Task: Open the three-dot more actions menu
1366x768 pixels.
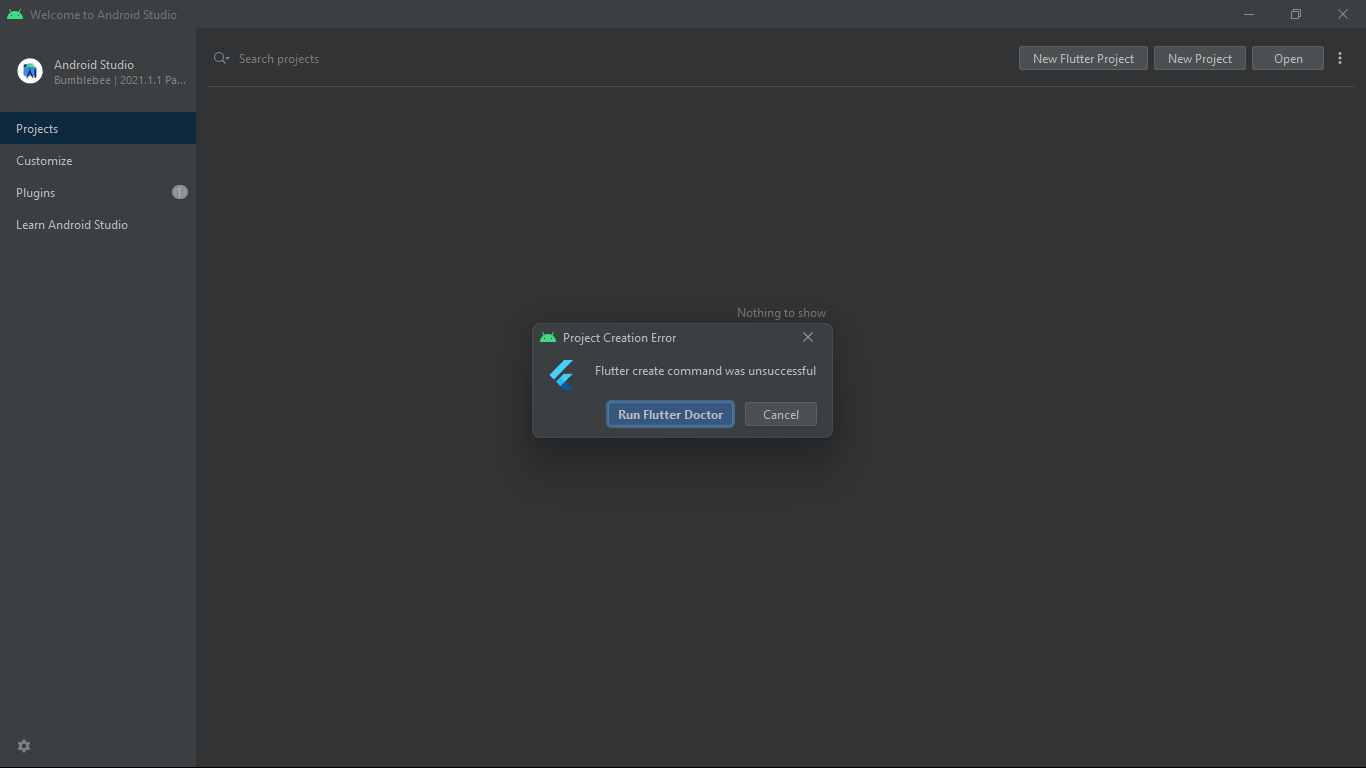Action: (1340, 58)
